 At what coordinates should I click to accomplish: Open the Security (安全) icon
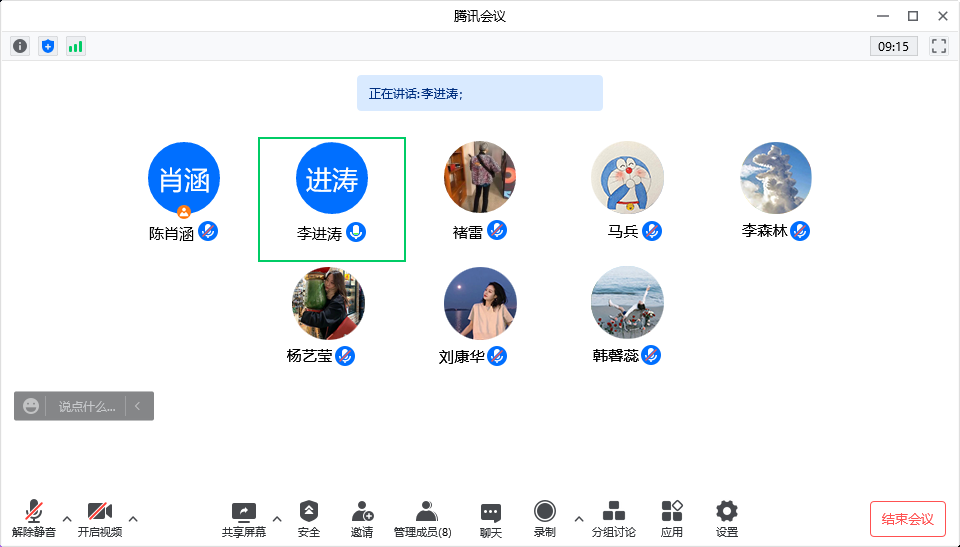pos(309,519)
